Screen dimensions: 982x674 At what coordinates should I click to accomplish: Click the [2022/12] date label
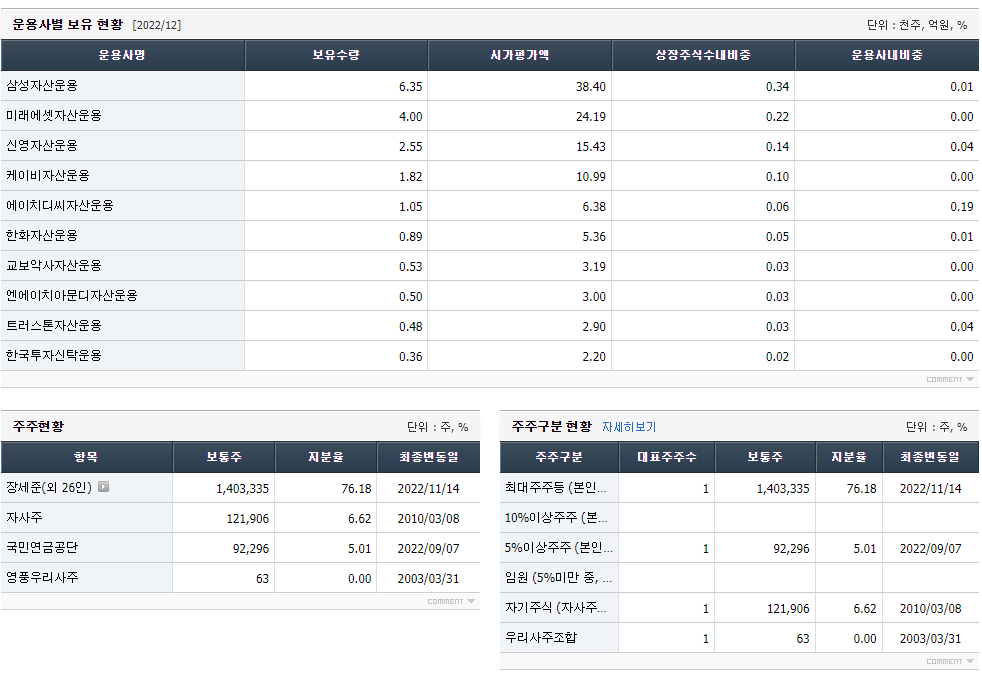tap(157, 25)
